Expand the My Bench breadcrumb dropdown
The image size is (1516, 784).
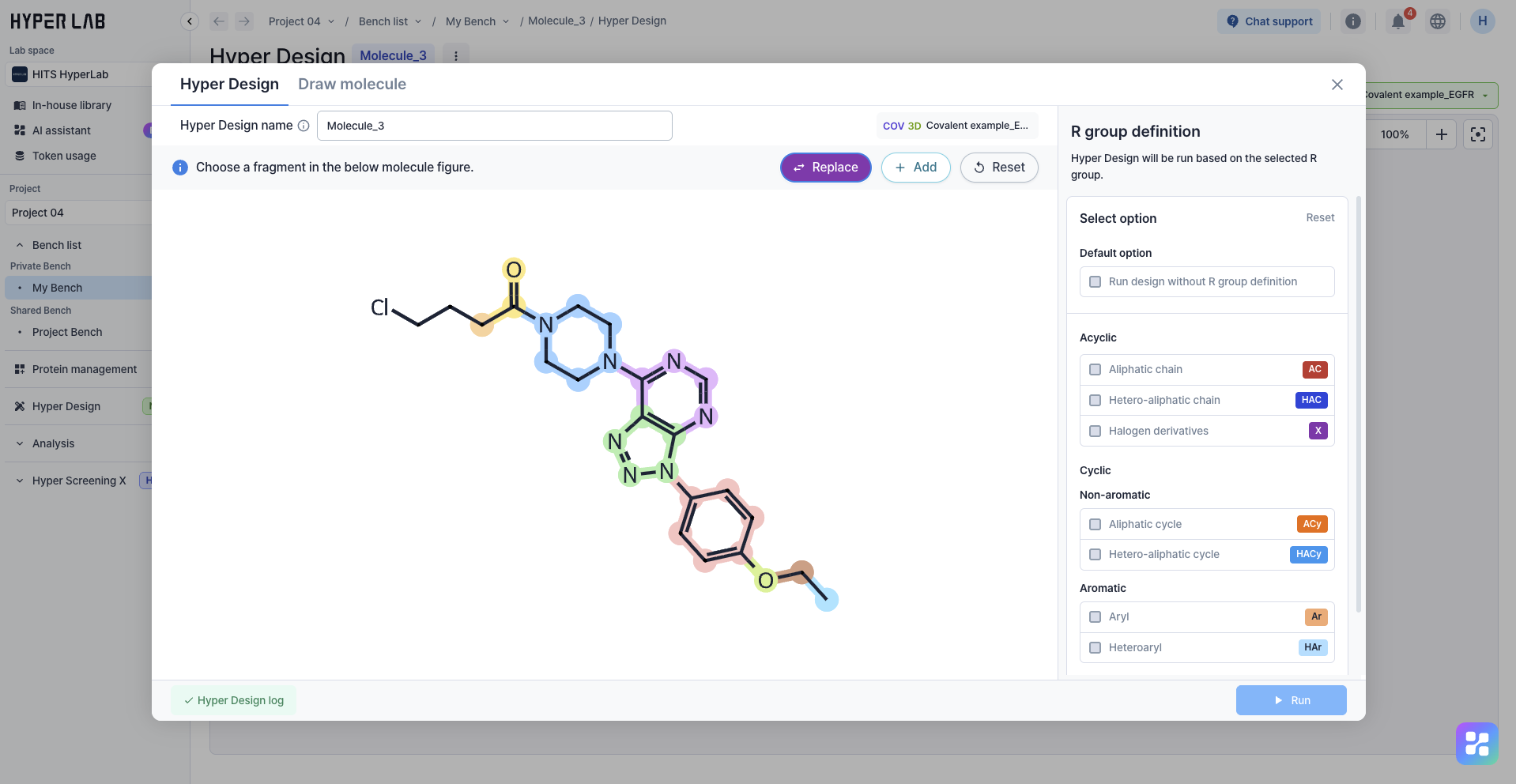pyautogui.click(x=477, y=21)
